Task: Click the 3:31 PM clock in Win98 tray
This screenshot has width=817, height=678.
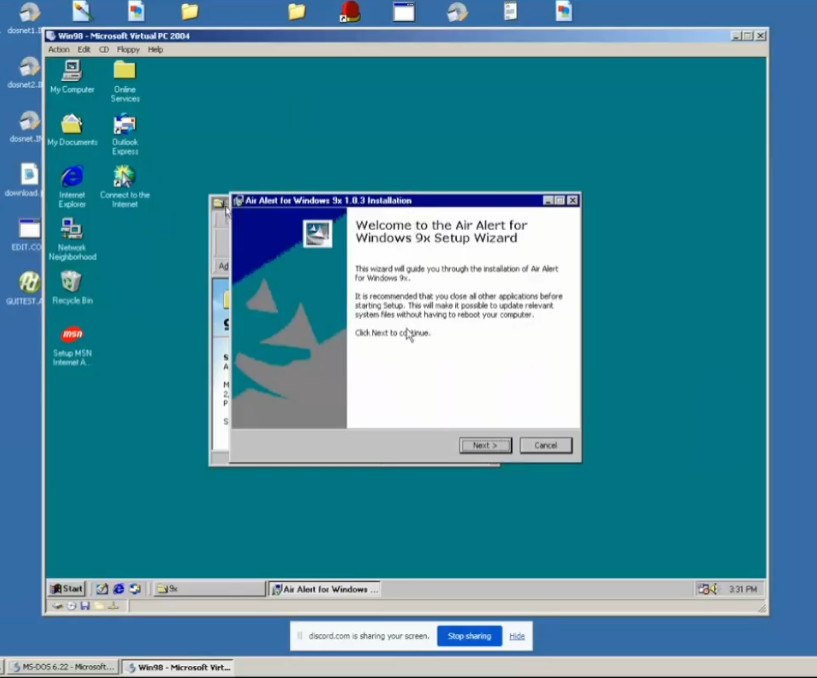Action: coord(742,589)
